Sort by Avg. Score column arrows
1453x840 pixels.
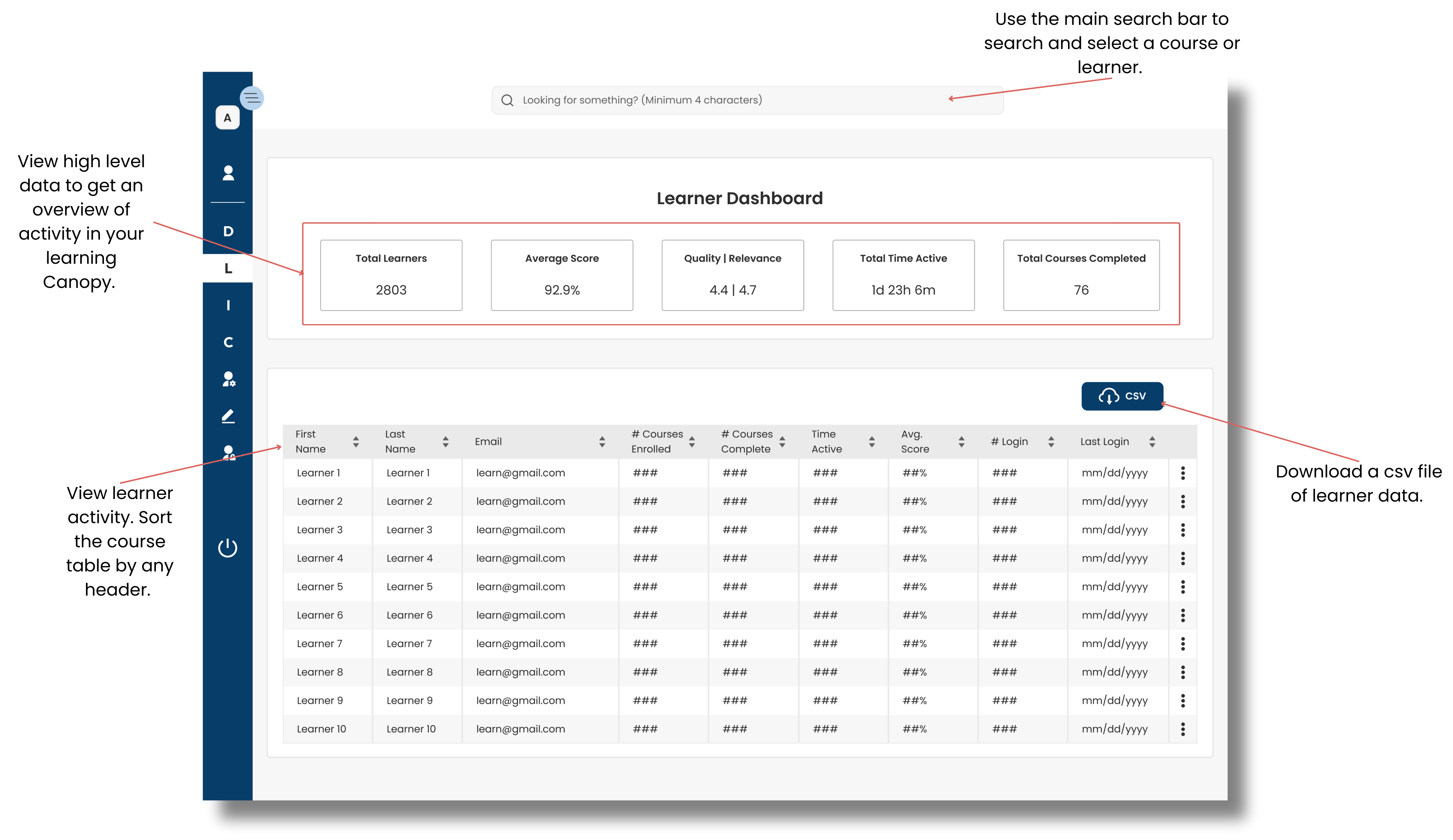click(x=961, y=442)
